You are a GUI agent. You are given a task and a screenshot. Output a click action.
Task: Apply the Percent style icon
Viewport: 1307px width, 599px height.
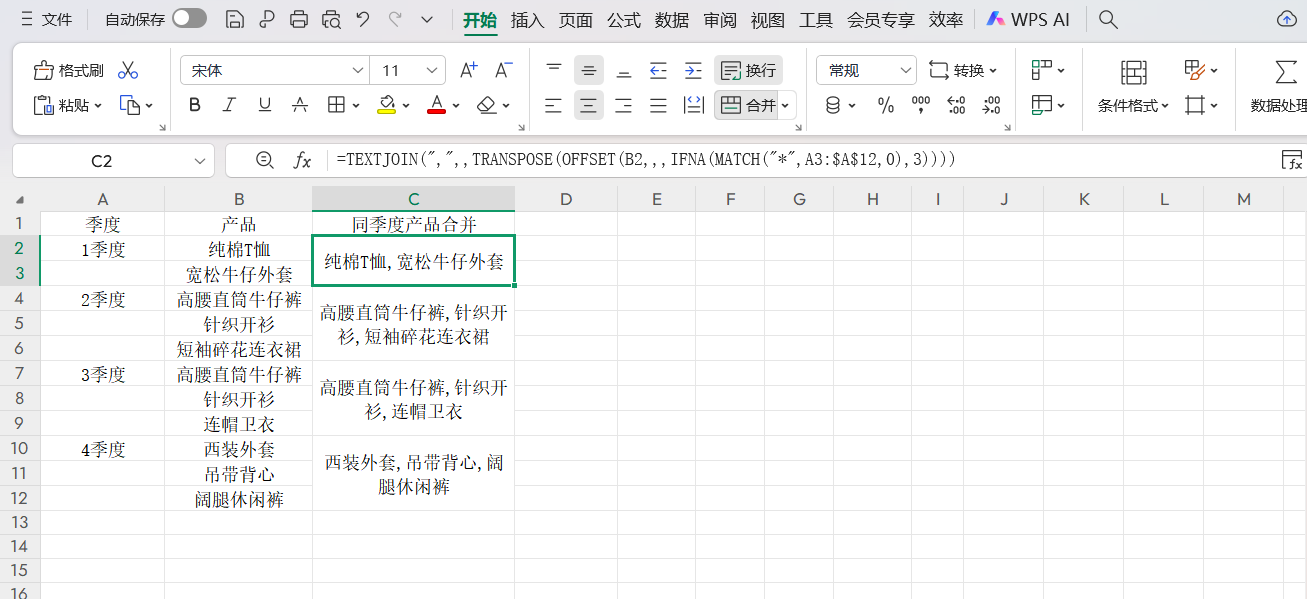[885, 104]
